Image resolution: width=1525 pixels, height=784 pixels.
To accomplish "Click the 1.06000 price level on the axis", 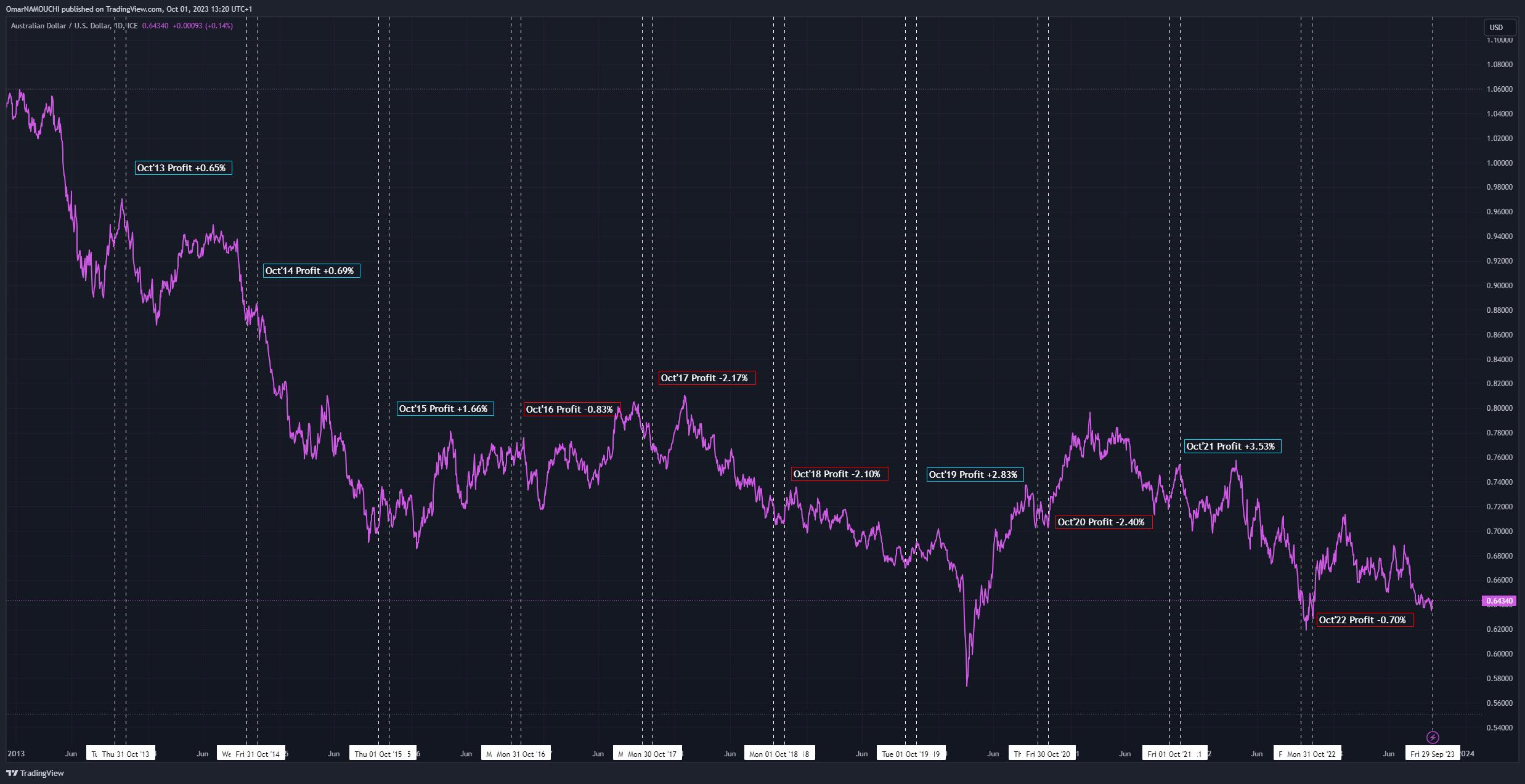I will coord(1500,89).
